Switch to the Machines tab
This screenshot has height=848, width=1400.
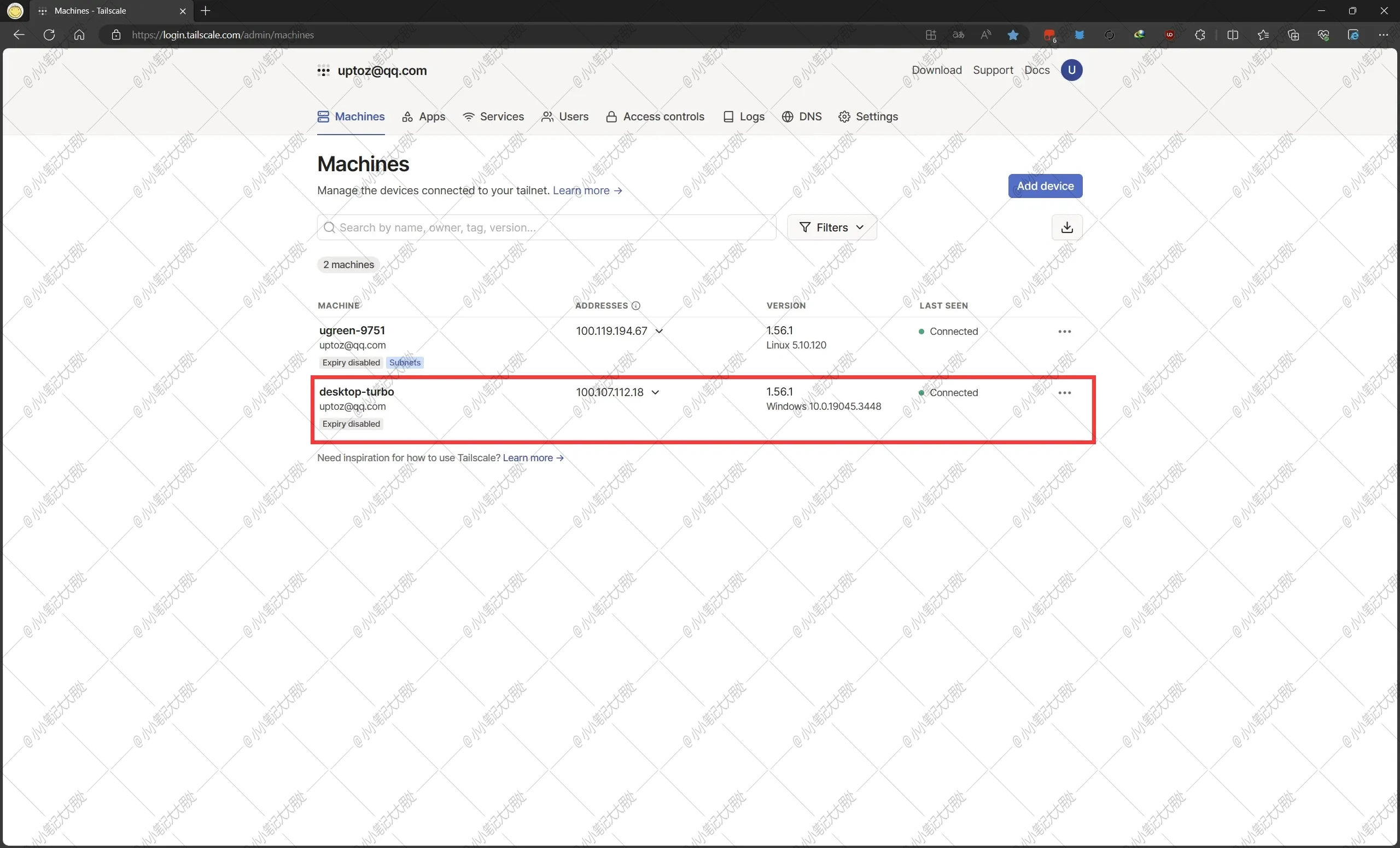(351, 117)
